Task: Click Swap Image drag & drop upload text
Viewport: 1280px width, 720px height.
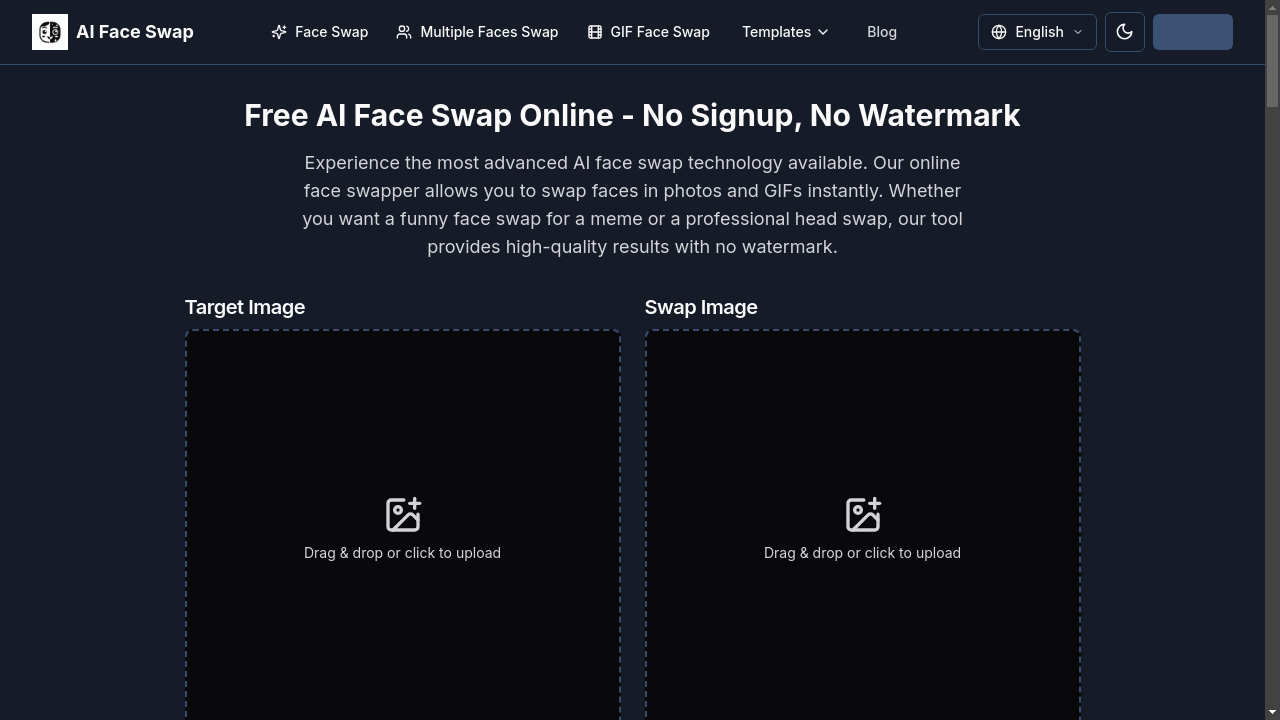Action: (x=862, y=553)
